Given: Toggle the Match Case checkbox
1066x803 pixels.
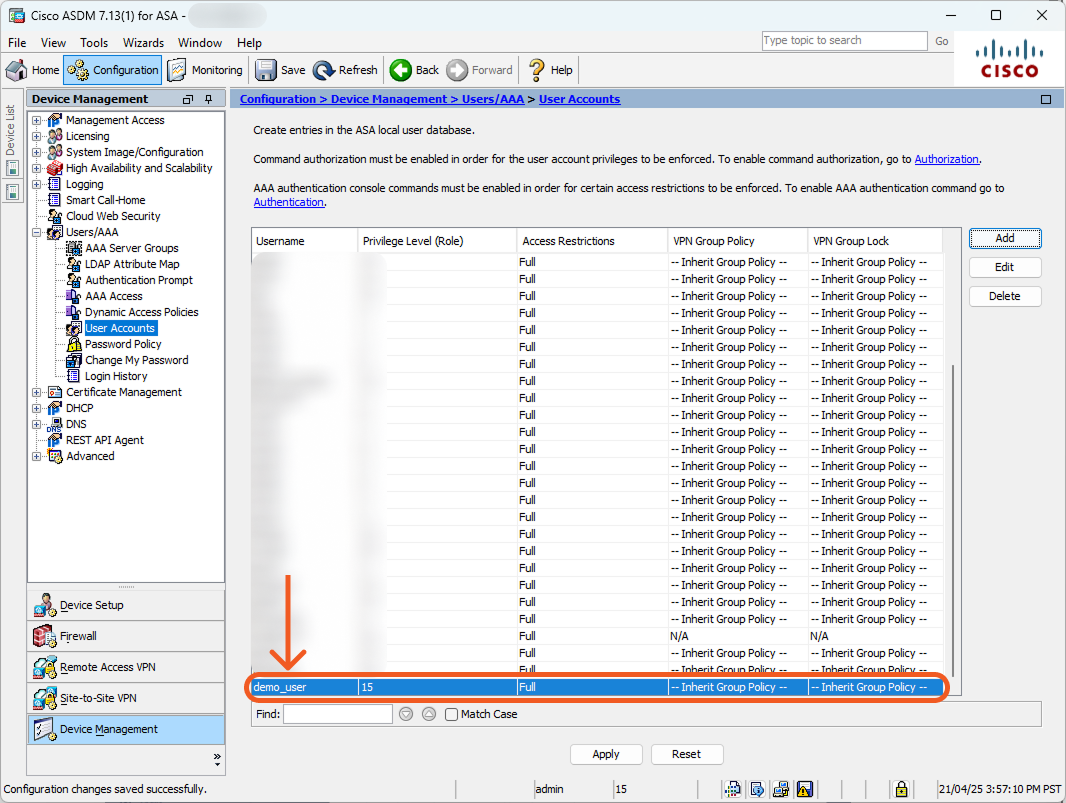Looking at the screenshot, I should (452, 714).
